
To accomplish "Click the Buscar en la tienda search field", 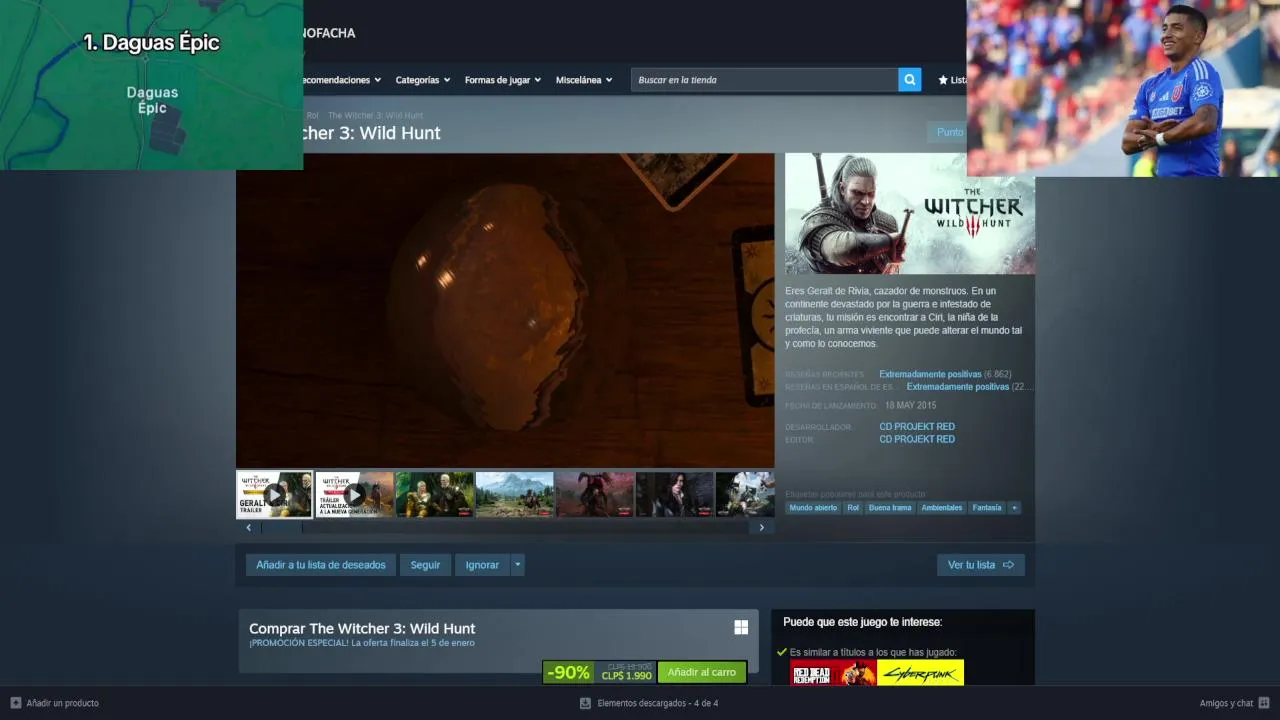I will coord(765,80).
